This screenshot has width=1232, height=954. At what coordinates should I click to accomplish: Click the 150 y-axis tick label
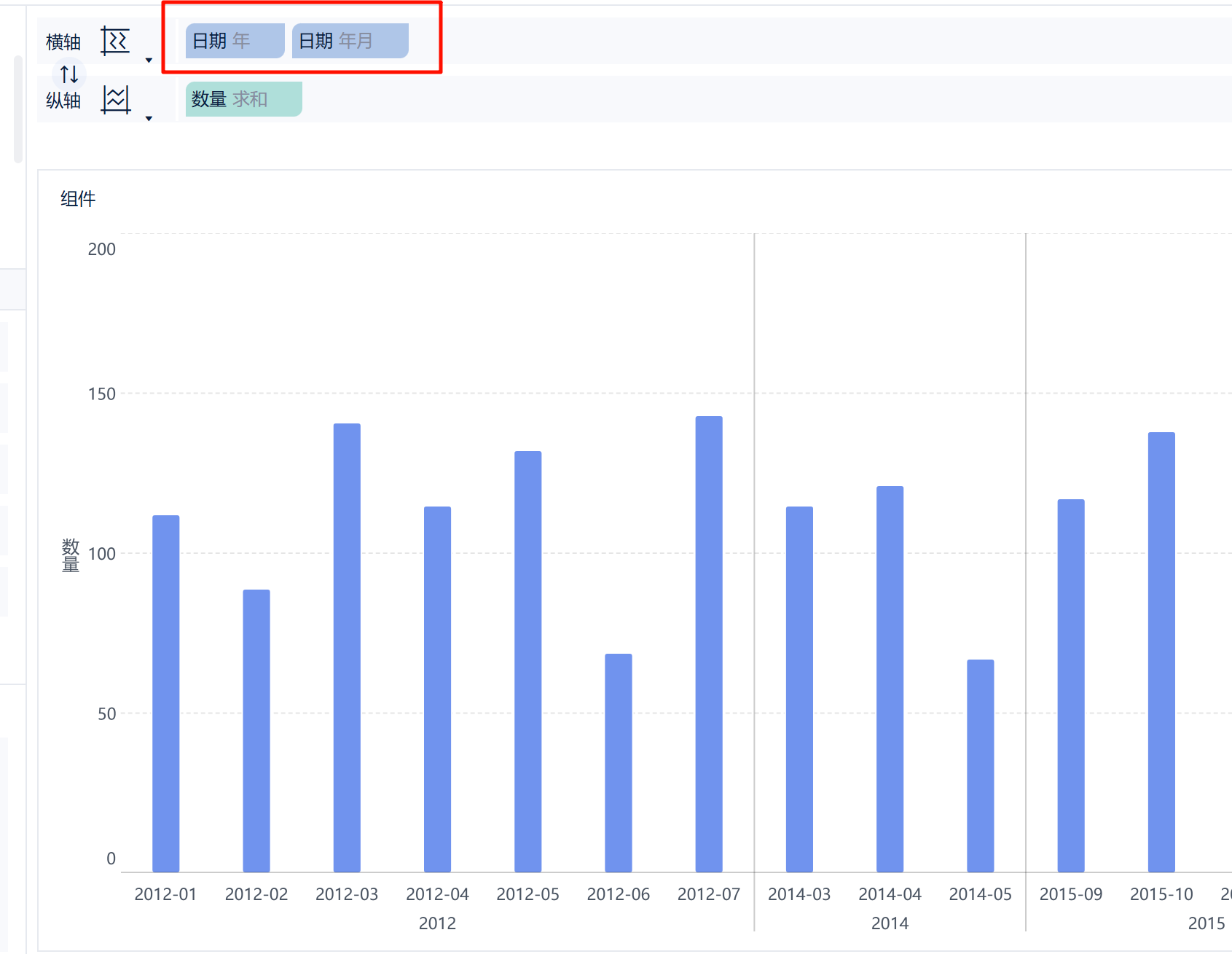point(101,394)
